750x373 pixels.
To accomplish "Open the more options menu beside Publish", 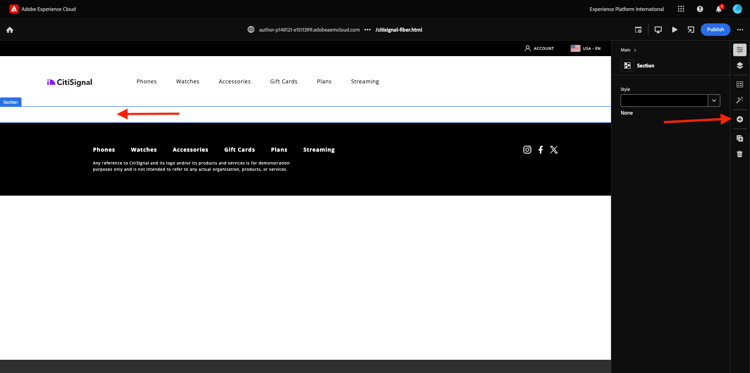I will coord(740,30).
